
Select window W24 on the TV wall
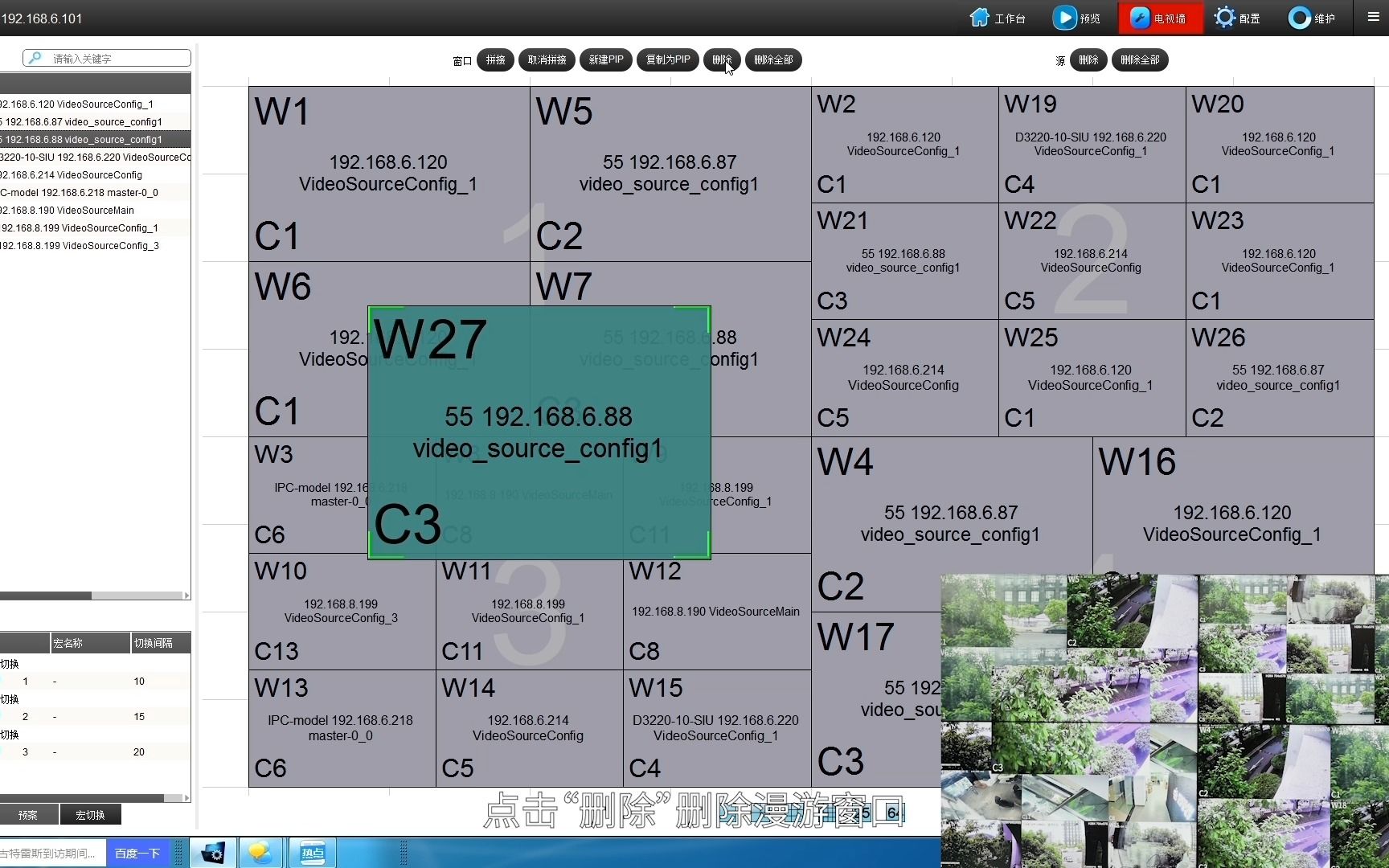[904, 379]
